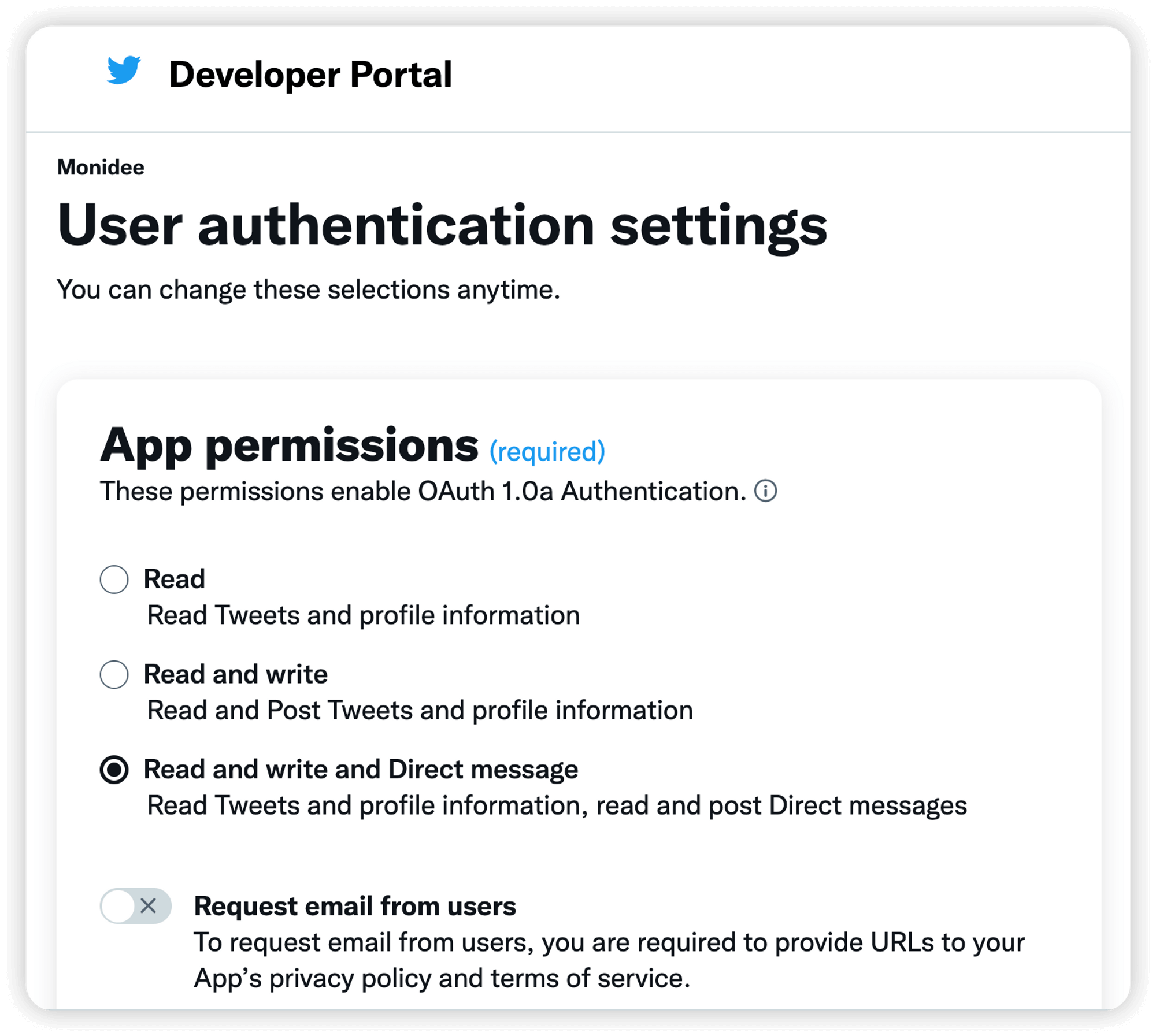Click the Request email from users label
This screenshot has width=1156, height=1036.
355,906
